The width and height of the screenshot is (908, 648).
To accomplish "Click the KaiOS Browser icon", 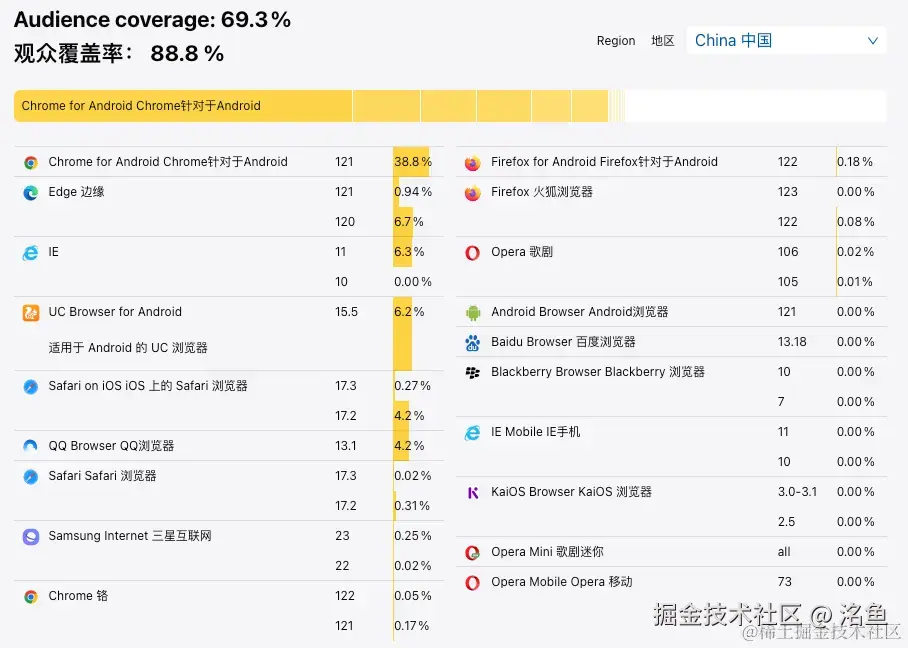I will (473, 493).
